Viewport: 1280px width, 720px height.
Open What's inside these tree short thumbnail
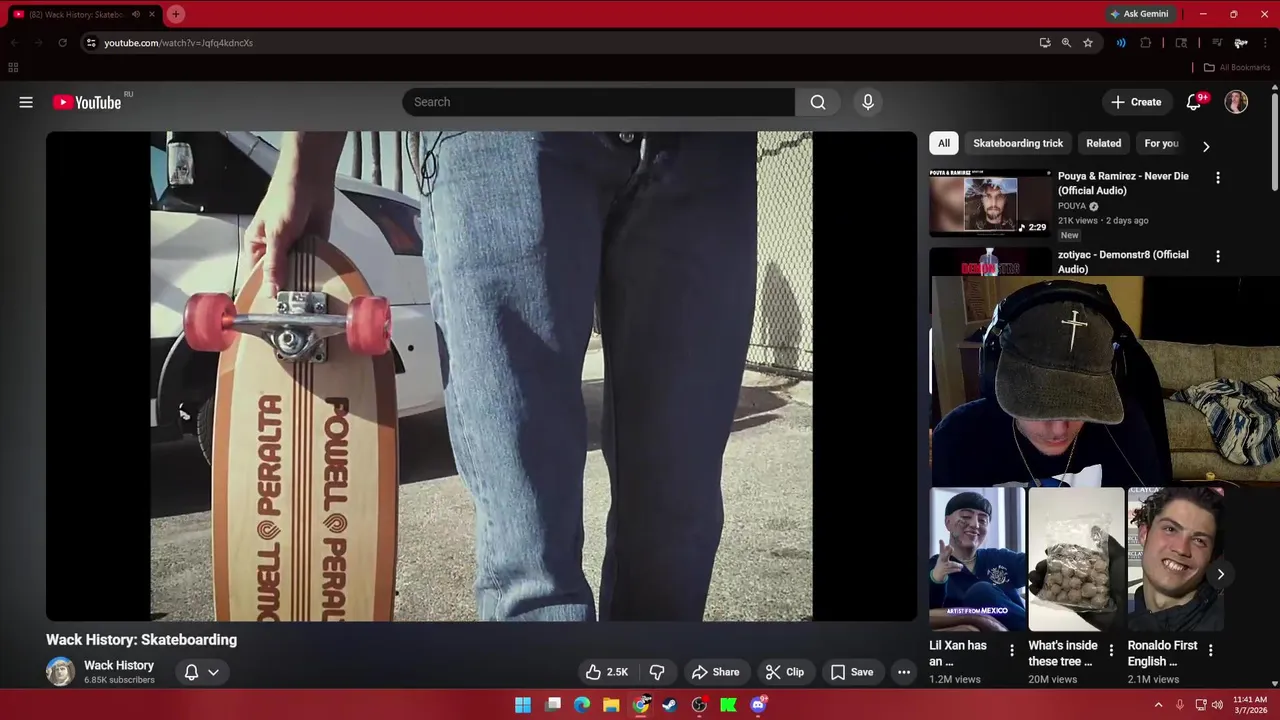(x=1076, y=559)
